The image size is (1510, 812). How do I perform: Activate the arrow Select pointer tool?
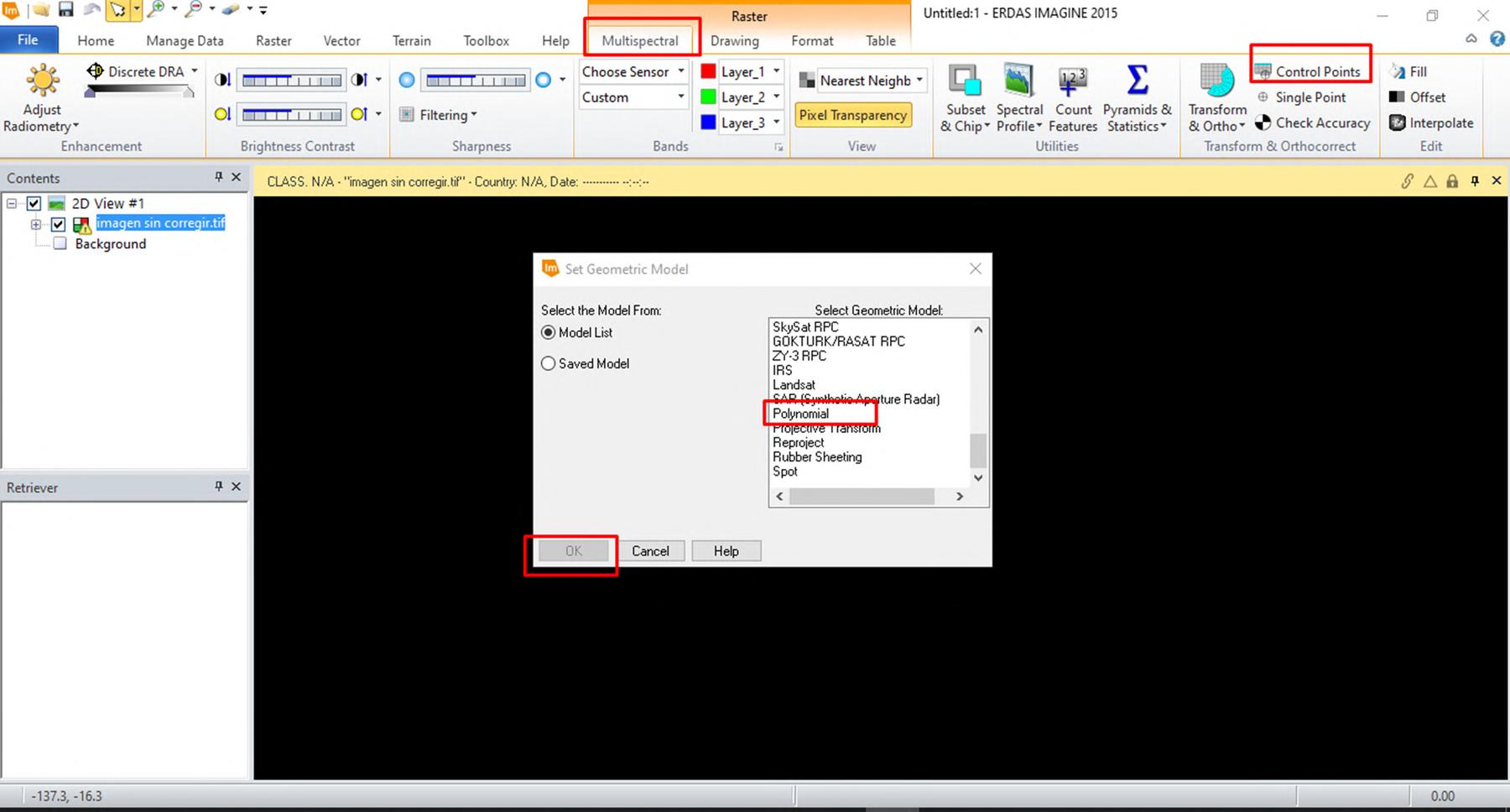118,10
